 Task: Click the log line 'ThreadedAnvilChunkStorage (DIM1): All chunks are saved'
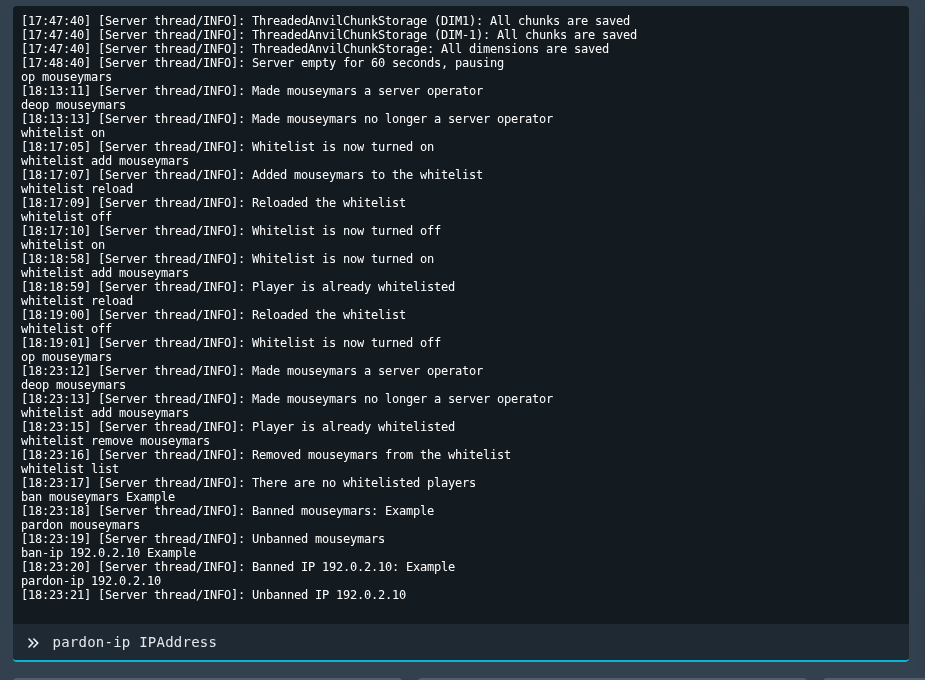click(326, 21)
